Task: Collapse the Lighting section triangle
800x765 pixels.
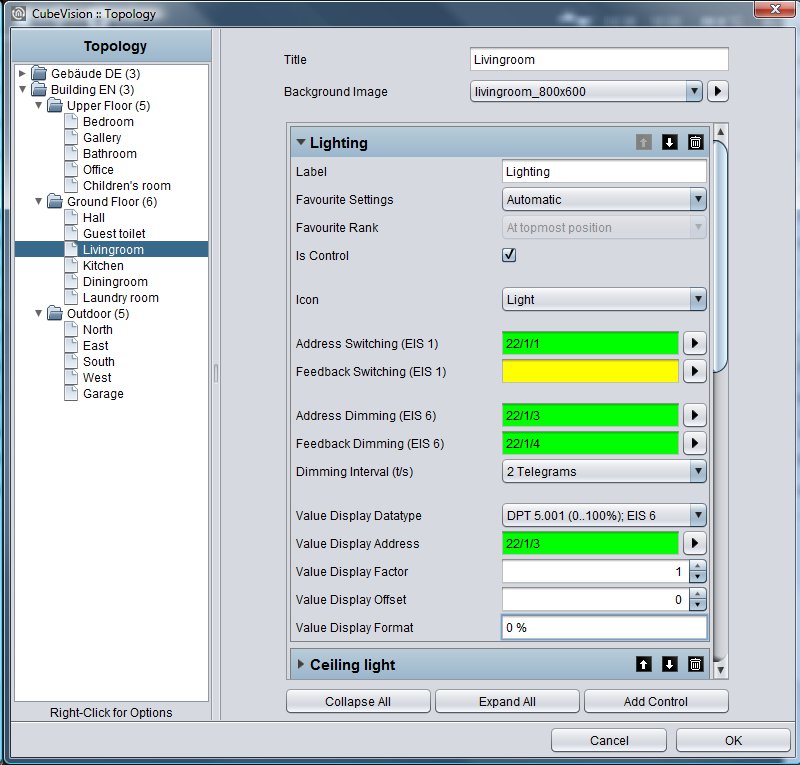Action: point(301,142)
